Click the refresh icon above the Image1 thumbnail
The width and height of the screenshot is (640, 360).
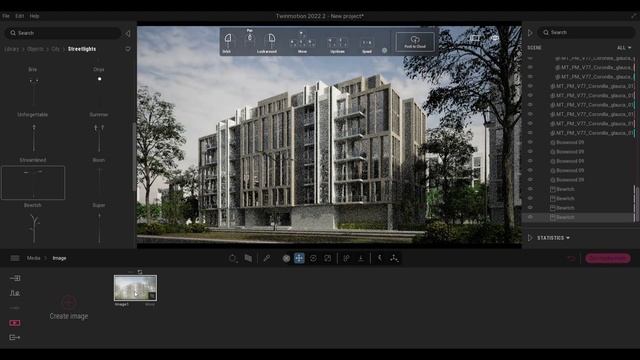(140, 271)
